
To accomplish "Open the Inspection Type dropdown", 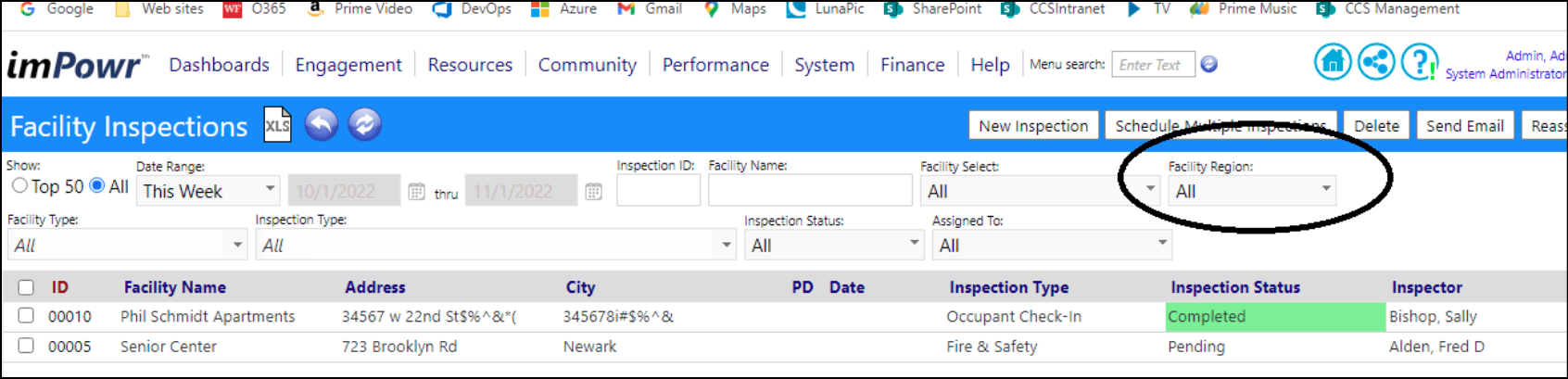I will 496,245.
